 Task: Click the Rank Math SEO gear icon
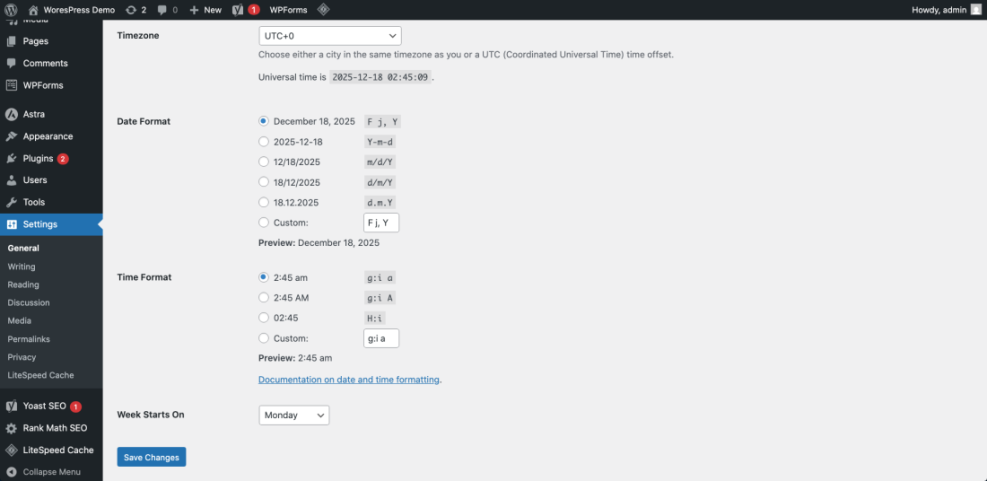(x=11, y=428)
